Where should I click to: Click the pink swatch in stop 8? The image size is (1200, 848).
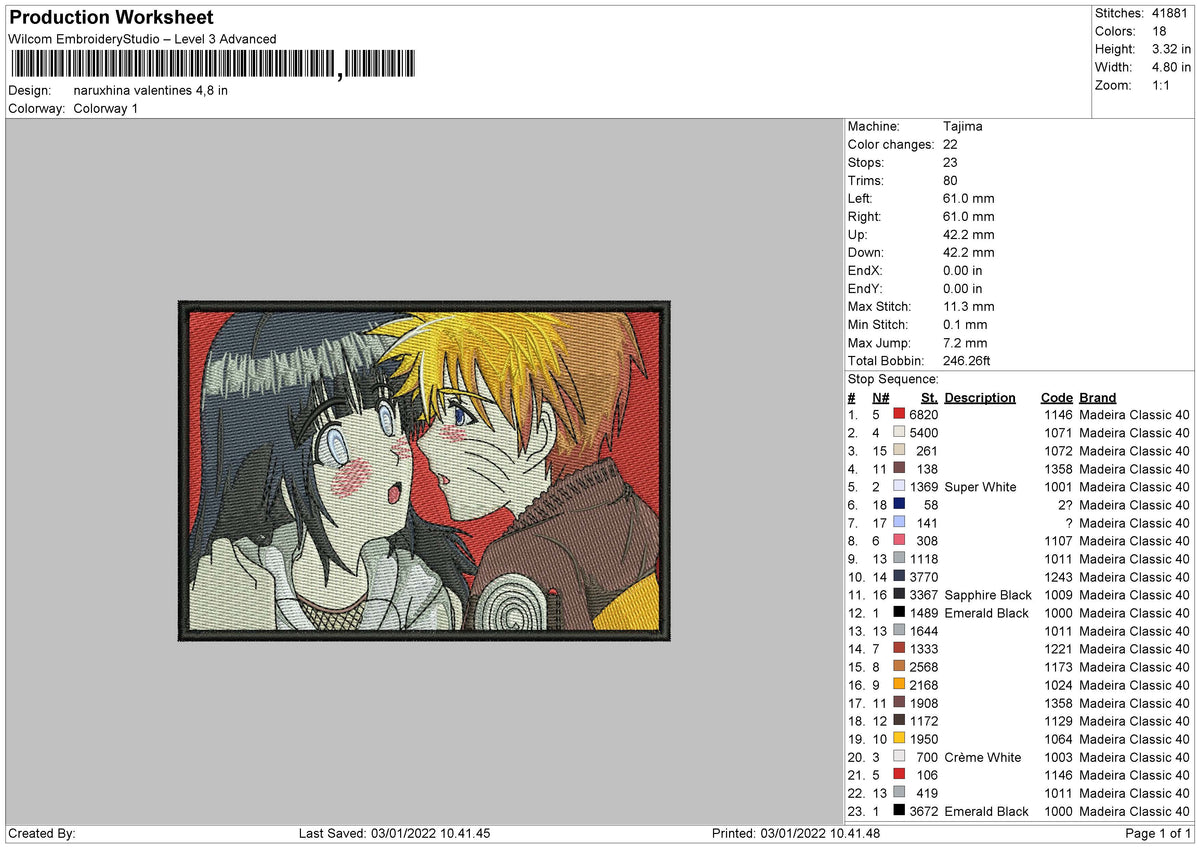pos(899,541)
